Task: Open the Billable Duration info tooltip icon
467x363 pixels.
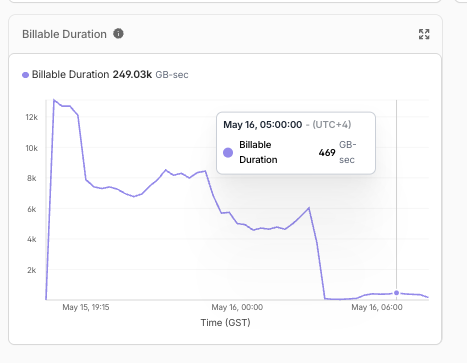Action: point(118,34)
